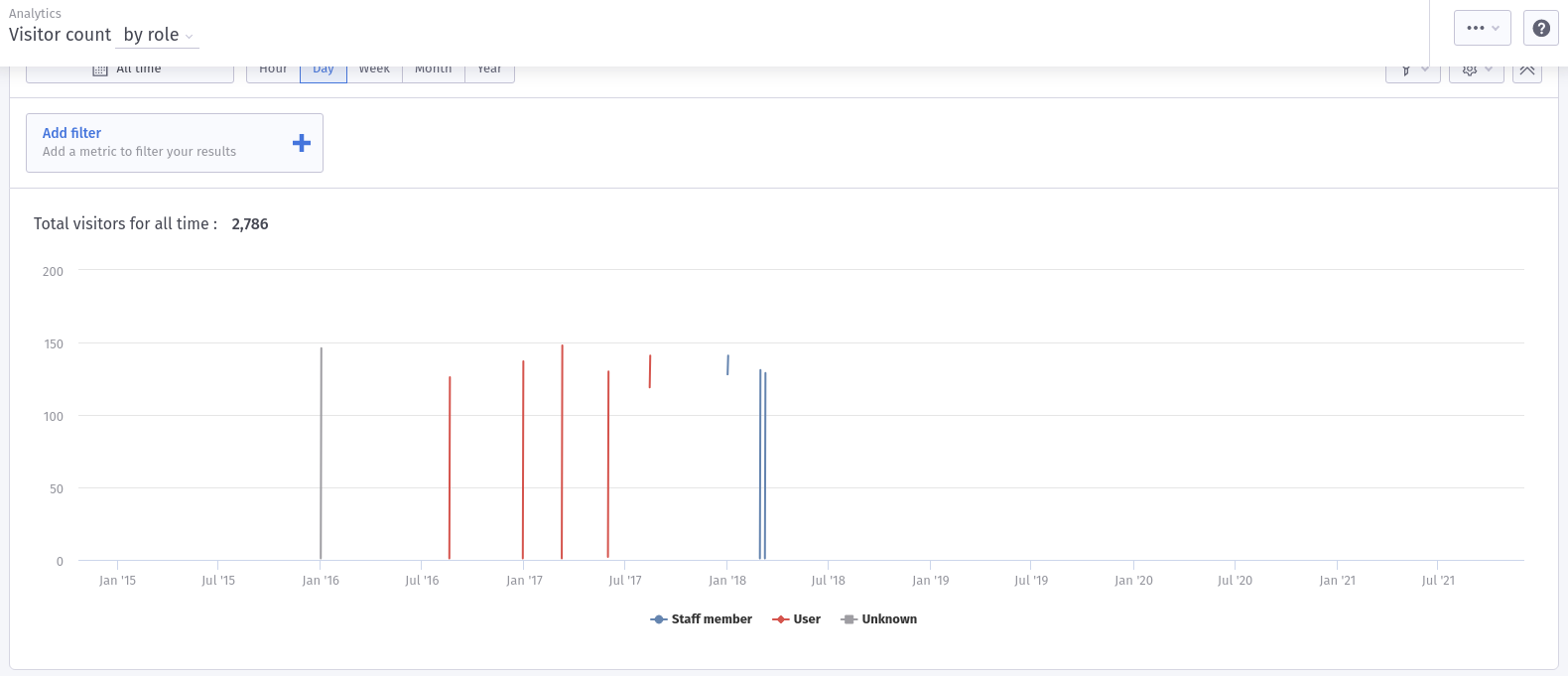
Task: Click the calendar icon beside All time
Action: pyautogui.click(x=100, y=70)
